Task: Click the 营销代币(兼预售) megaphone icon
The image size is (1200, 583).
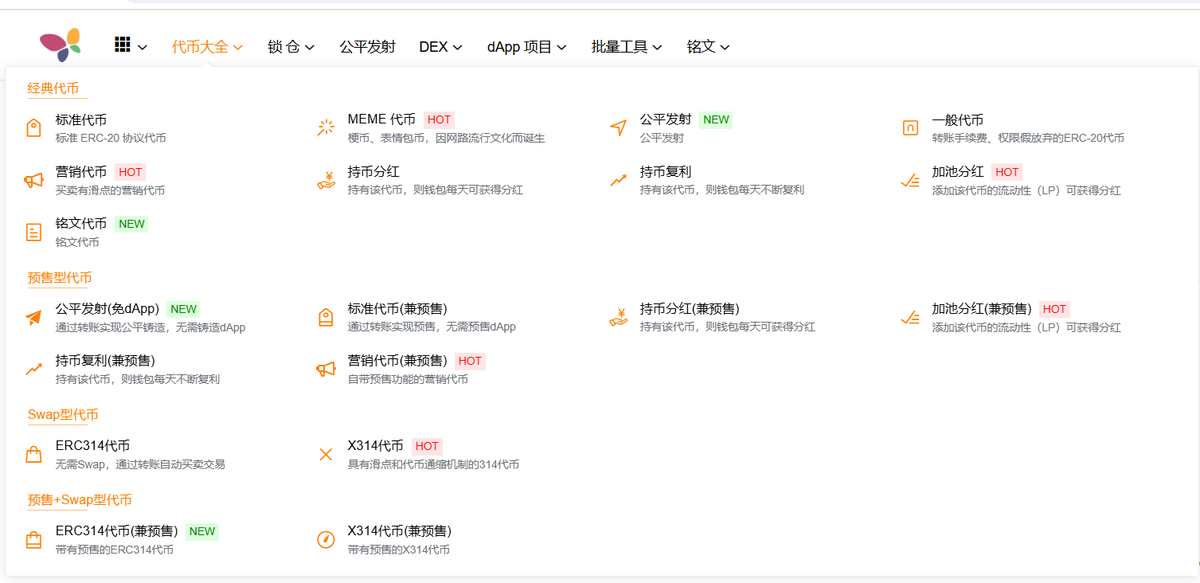Action: (326, 369)
